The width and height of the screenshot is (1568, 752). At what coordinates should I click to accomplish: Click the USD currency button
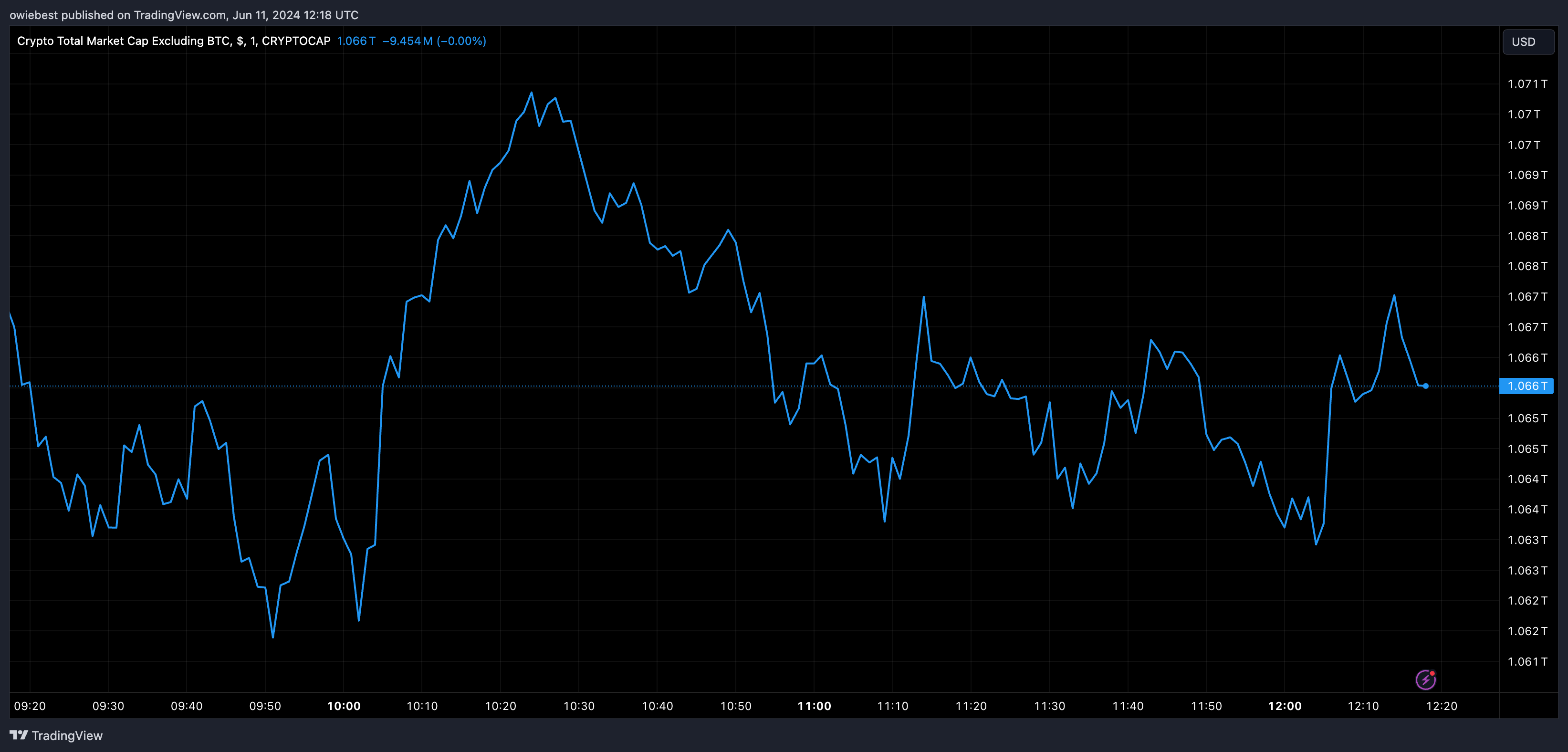pos(1528,42)
